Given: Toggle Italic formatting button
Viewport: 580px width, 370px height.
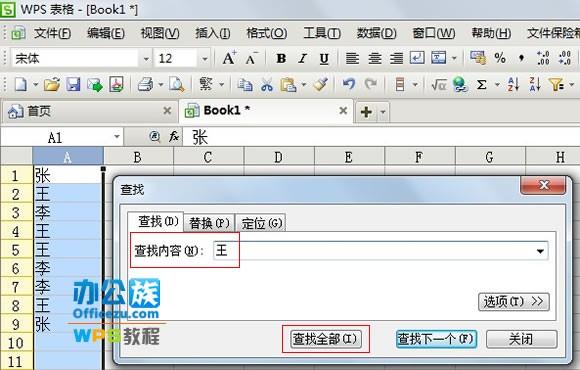Looking at the screenshot, I should [x=303, y=58].
